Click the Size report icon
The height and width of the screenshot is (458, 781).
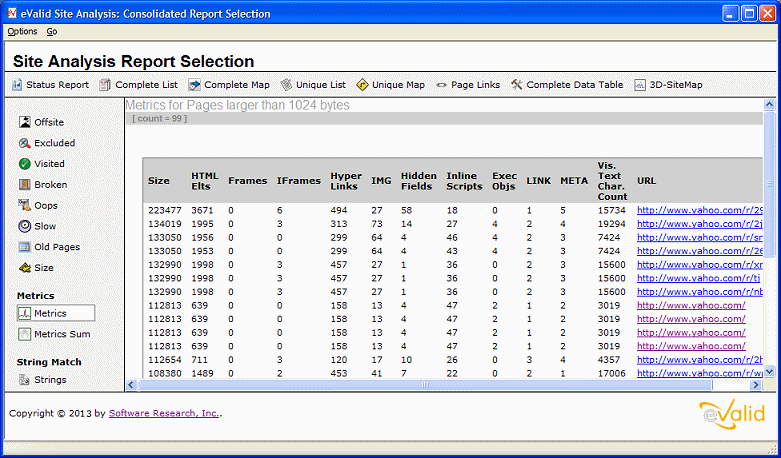25,268
